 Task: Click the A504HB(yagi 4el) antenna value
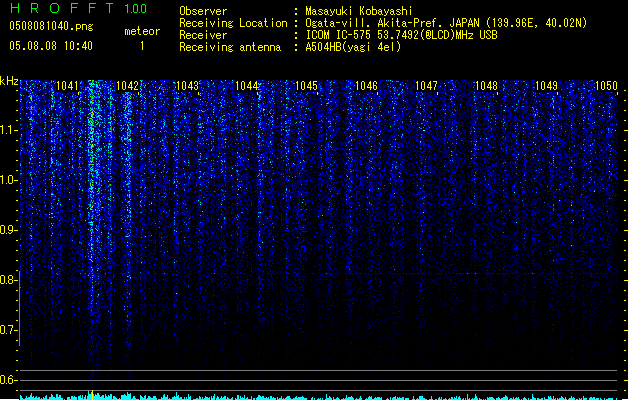[x=353, y=47]
